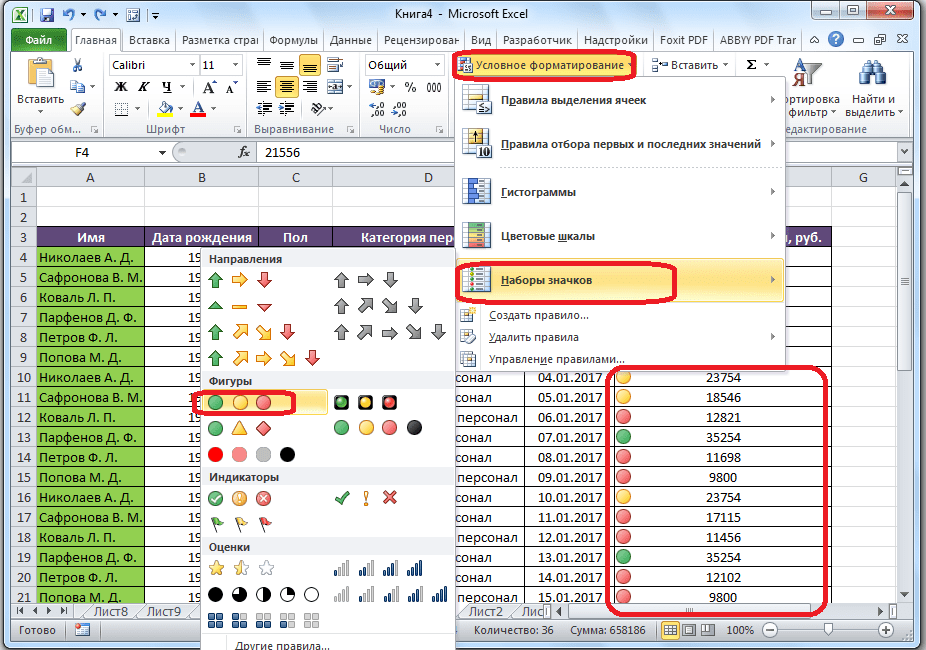Click the insert function fx icon
Screen dimensions: 926x650
click(244, 153)
